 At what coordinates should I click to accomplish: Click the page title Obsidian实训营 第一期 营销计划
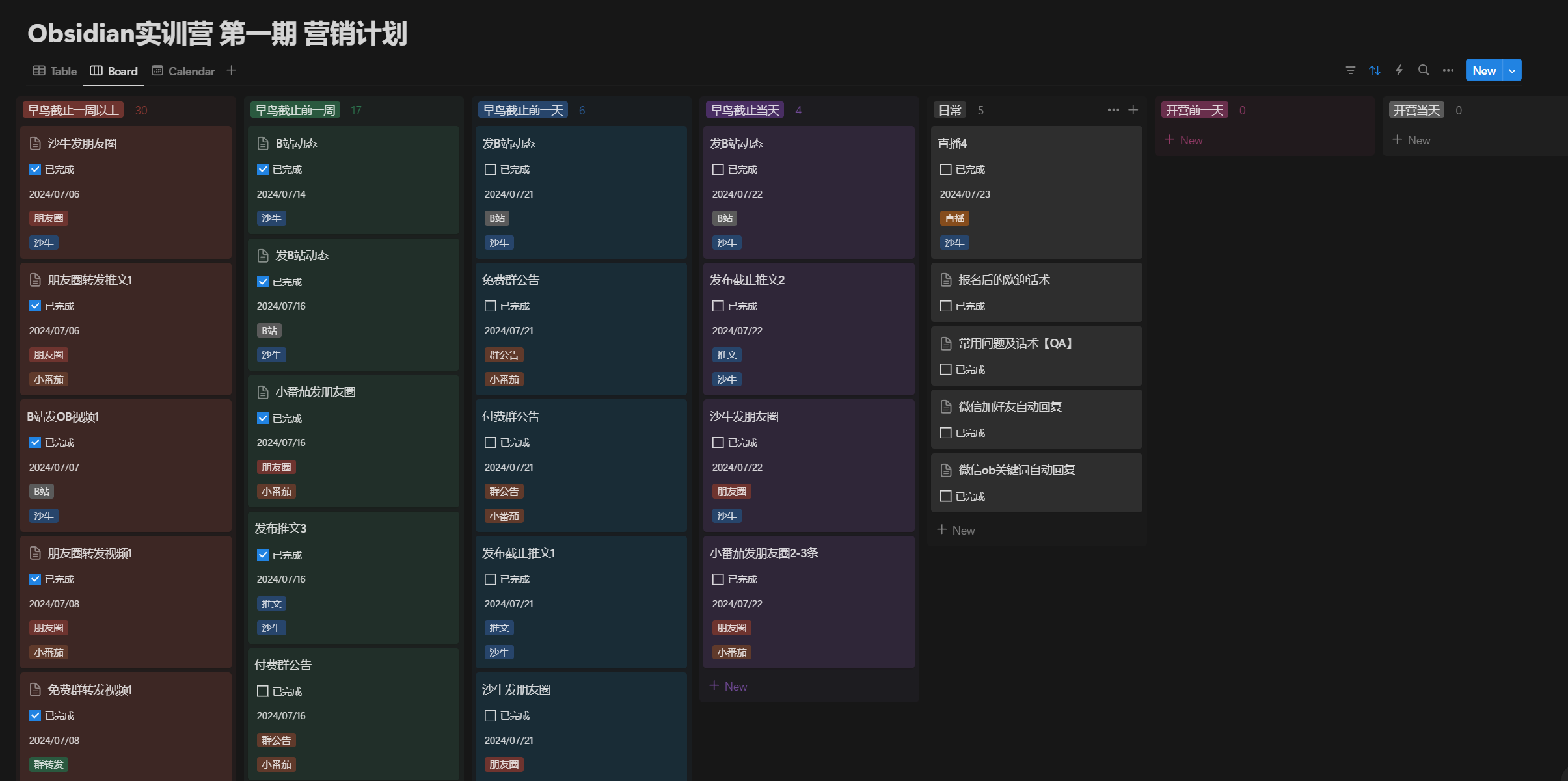coord(217,34)
